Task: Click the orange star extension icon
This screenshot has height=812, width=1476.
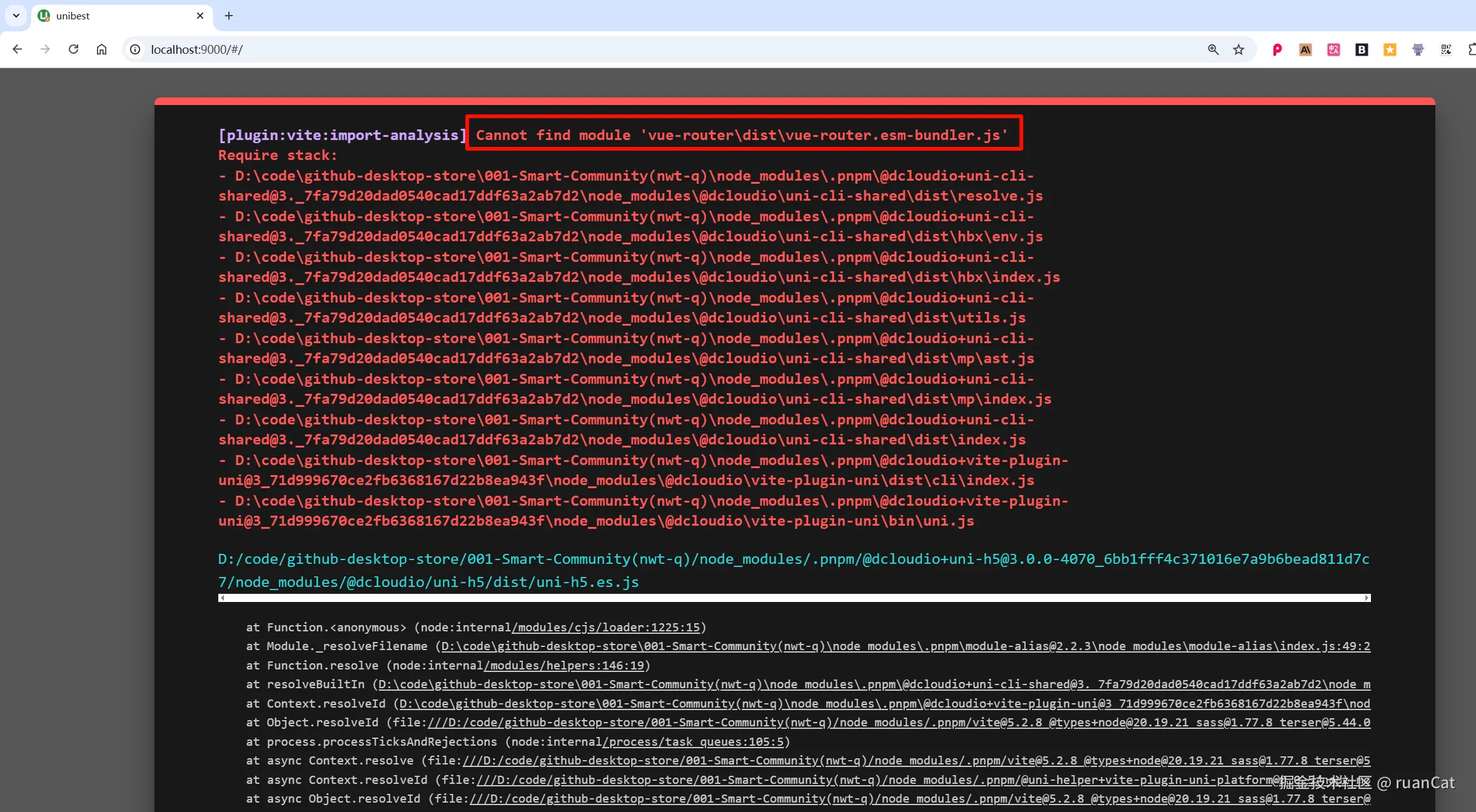Action: [1390, 49]
